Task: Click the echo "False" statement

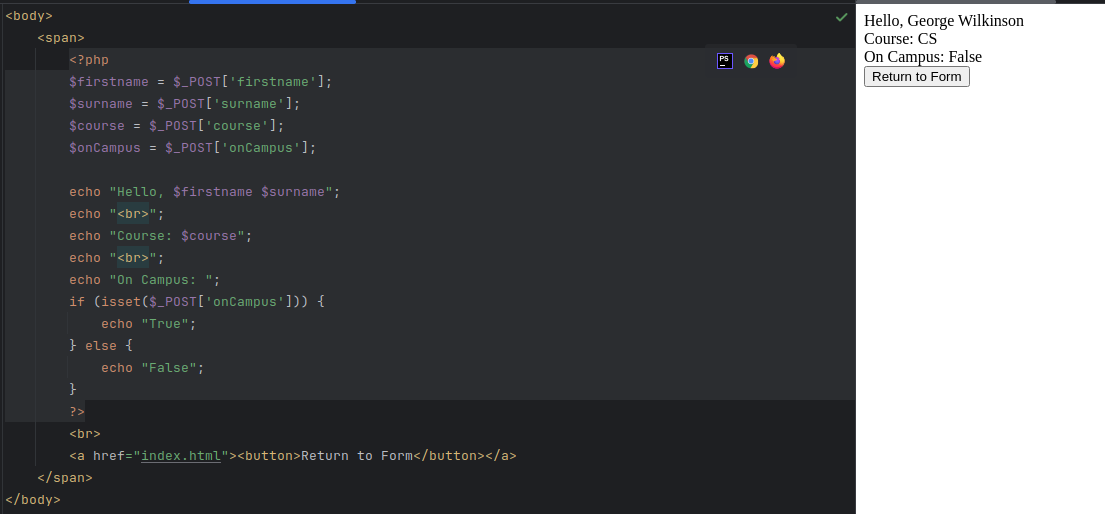Action: [152, 368]
